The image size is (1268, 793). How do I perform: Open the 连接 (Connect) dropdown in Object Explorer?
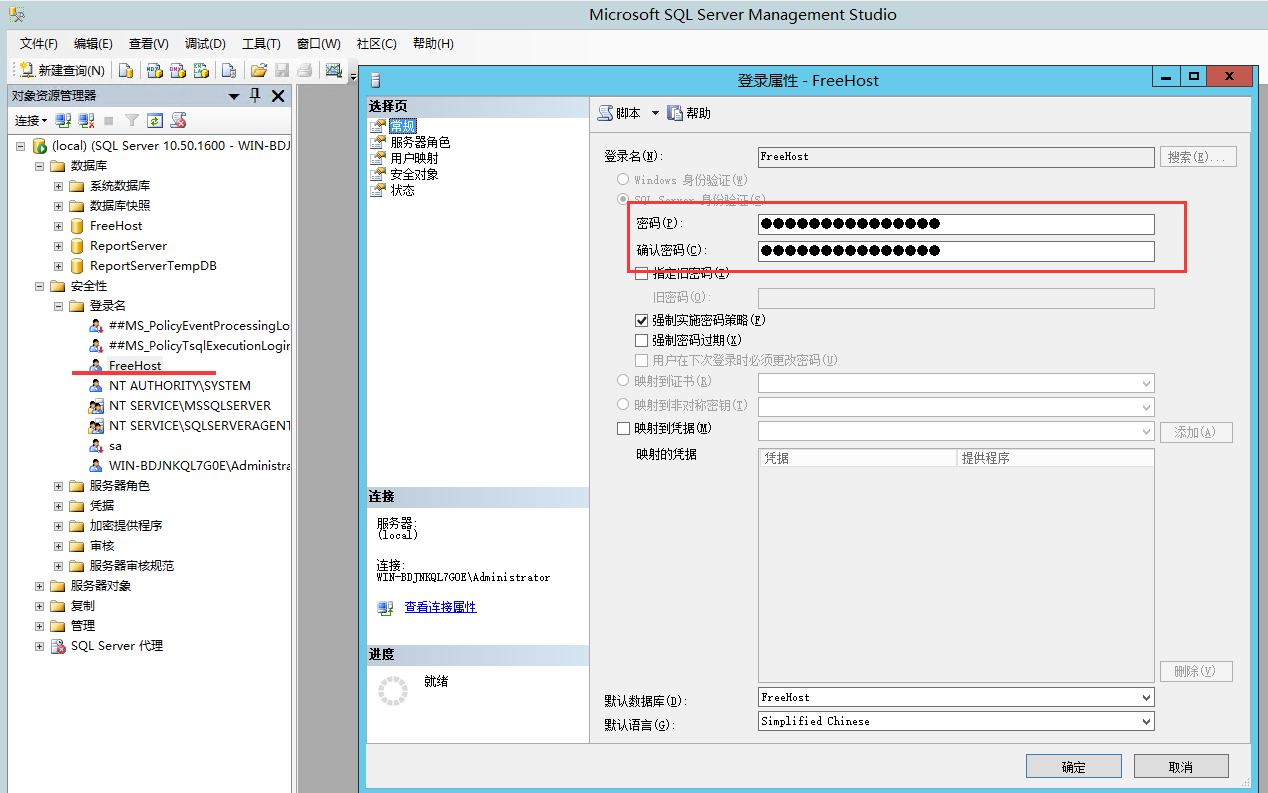pyautogui.click(x=31, y=120)
